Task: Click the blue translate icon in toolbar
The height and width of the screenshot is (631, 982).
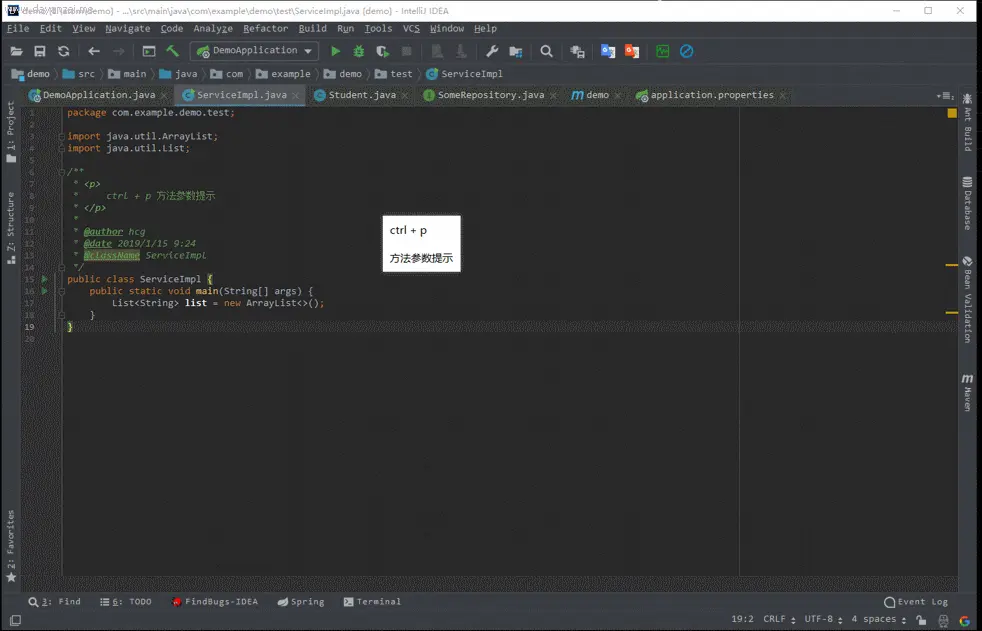Action: pos(607,51)
